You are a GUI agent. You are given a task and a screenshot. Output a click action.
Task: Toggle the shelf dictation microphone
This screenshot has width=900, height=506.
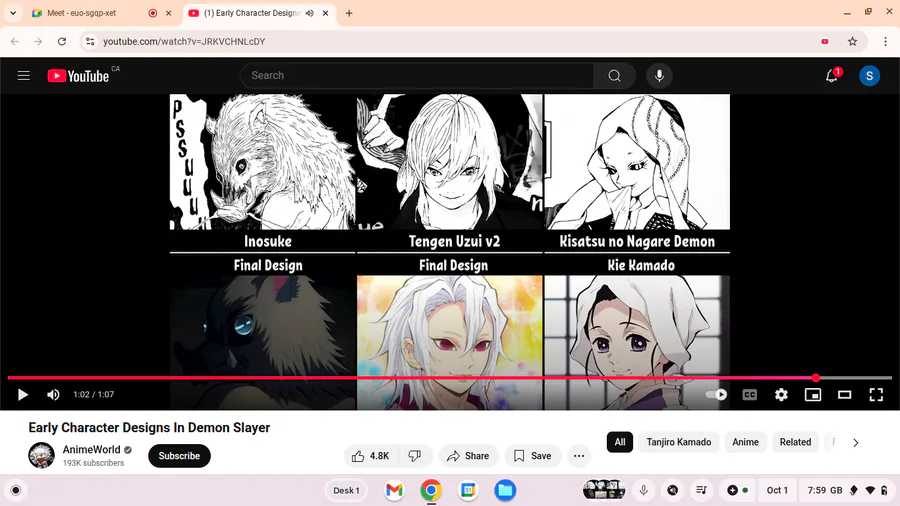click(x=643, y=491)
